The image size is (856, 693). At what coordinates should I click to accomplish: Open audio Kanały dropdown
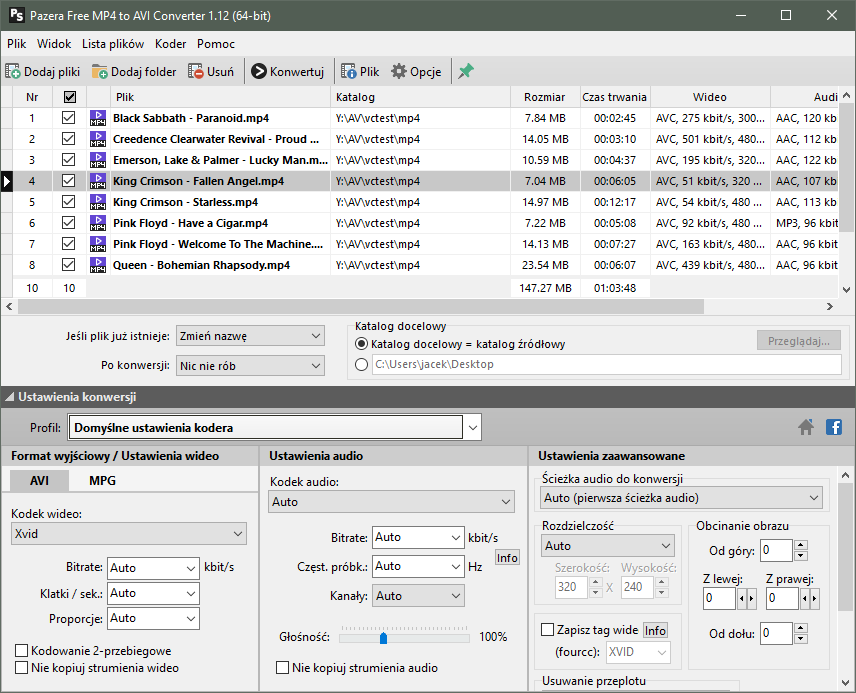(419, 596)
